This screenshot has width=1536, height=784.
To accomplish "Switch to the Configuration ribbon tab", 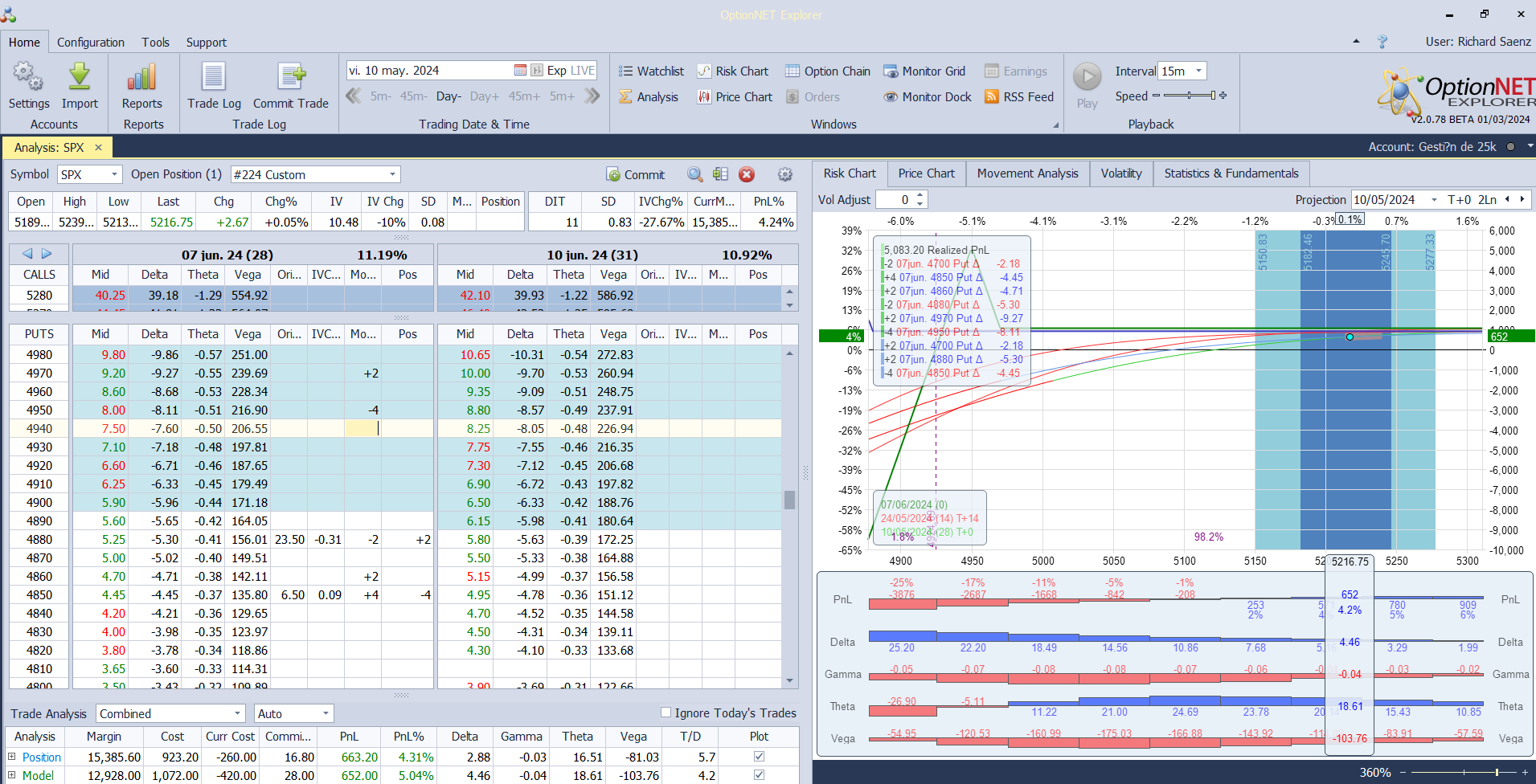I will point(91,43).
